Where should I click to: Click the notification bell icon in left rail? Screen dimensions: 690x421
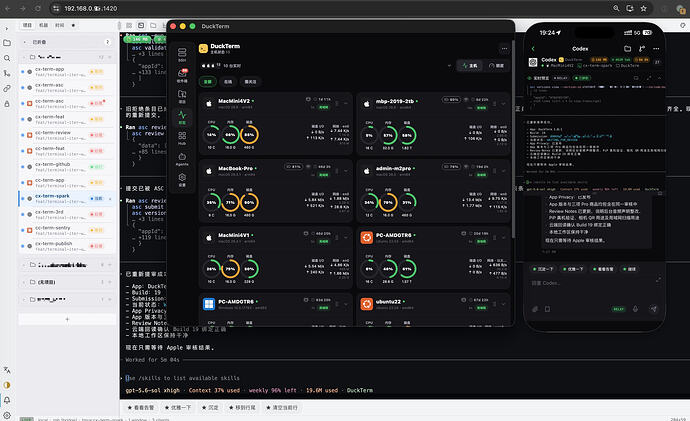tap(7, 400)
